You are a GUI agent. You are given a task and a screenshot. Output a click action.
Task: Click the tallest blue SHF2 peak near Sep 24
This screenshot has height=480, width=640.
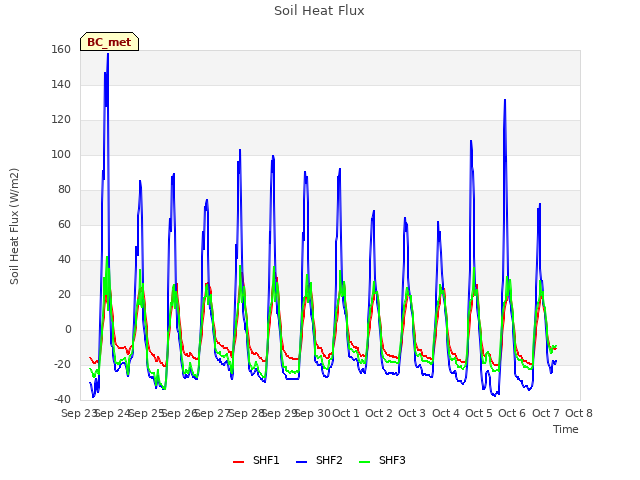108,55
